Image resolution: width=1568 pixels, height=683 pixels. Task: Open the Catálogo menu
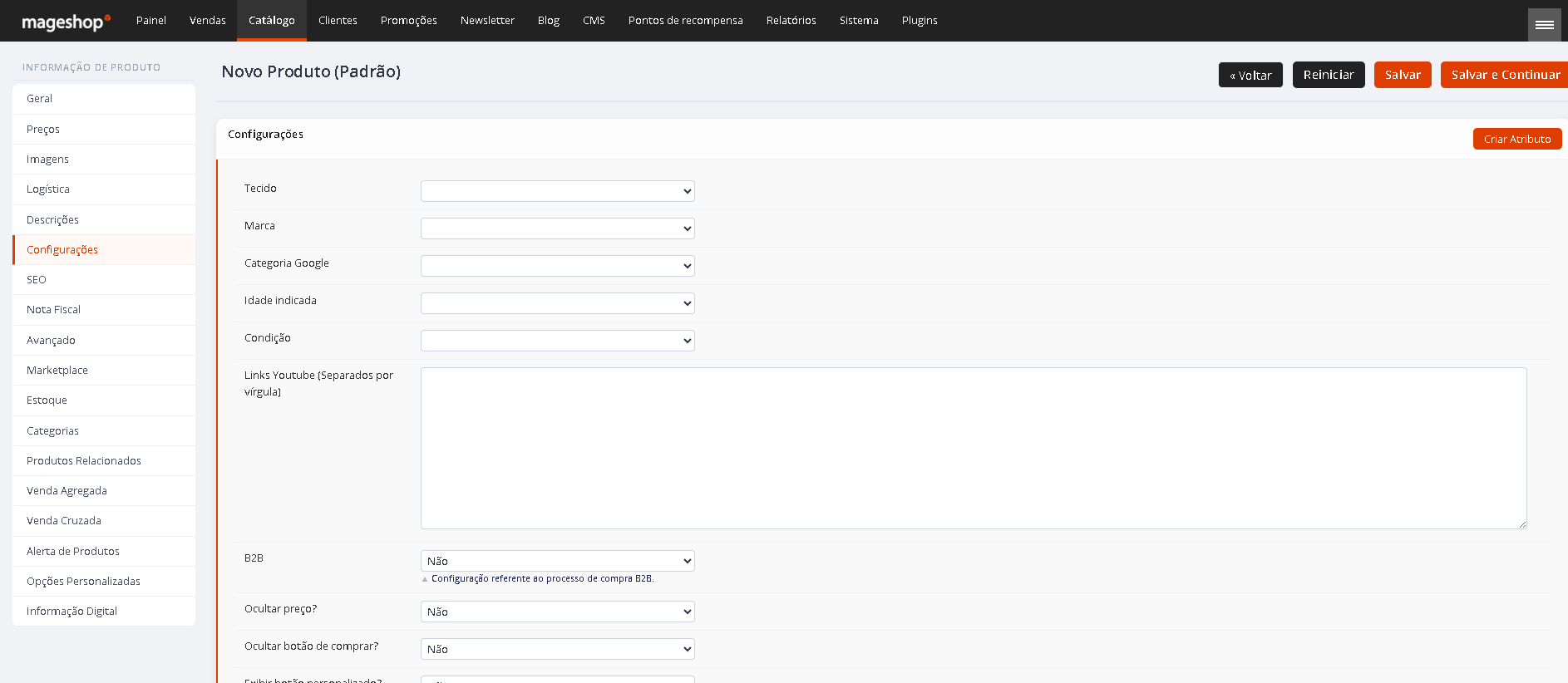pos(272,20)
